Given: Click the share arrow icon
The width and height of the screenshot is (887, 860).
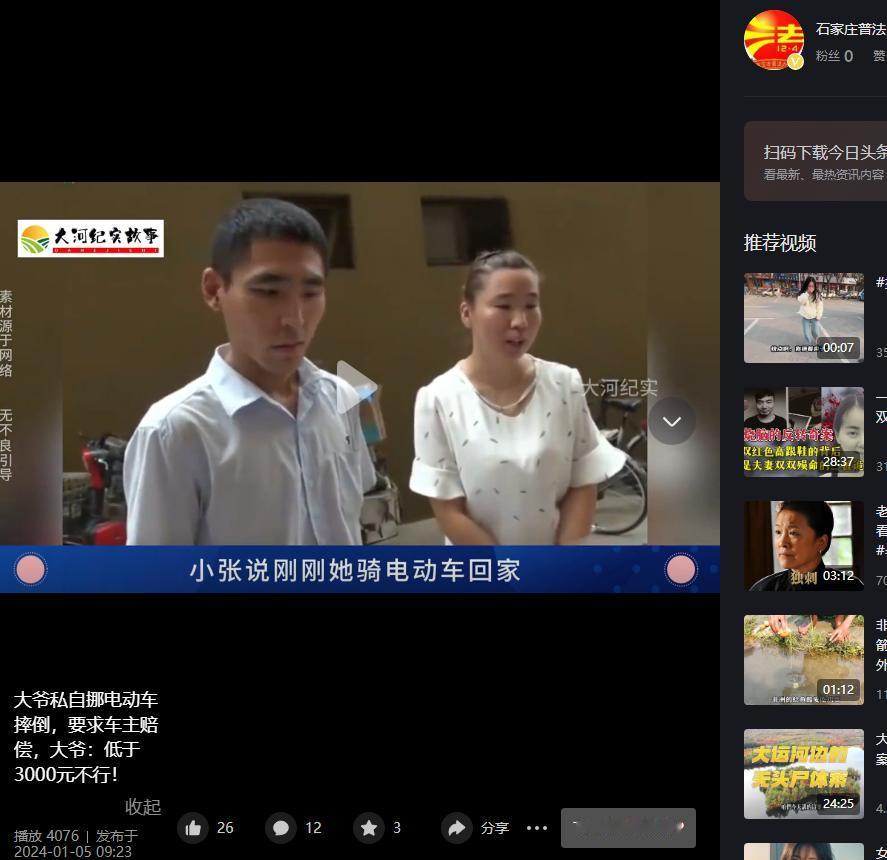Looking at the screenshot, I should coord(457,828).
